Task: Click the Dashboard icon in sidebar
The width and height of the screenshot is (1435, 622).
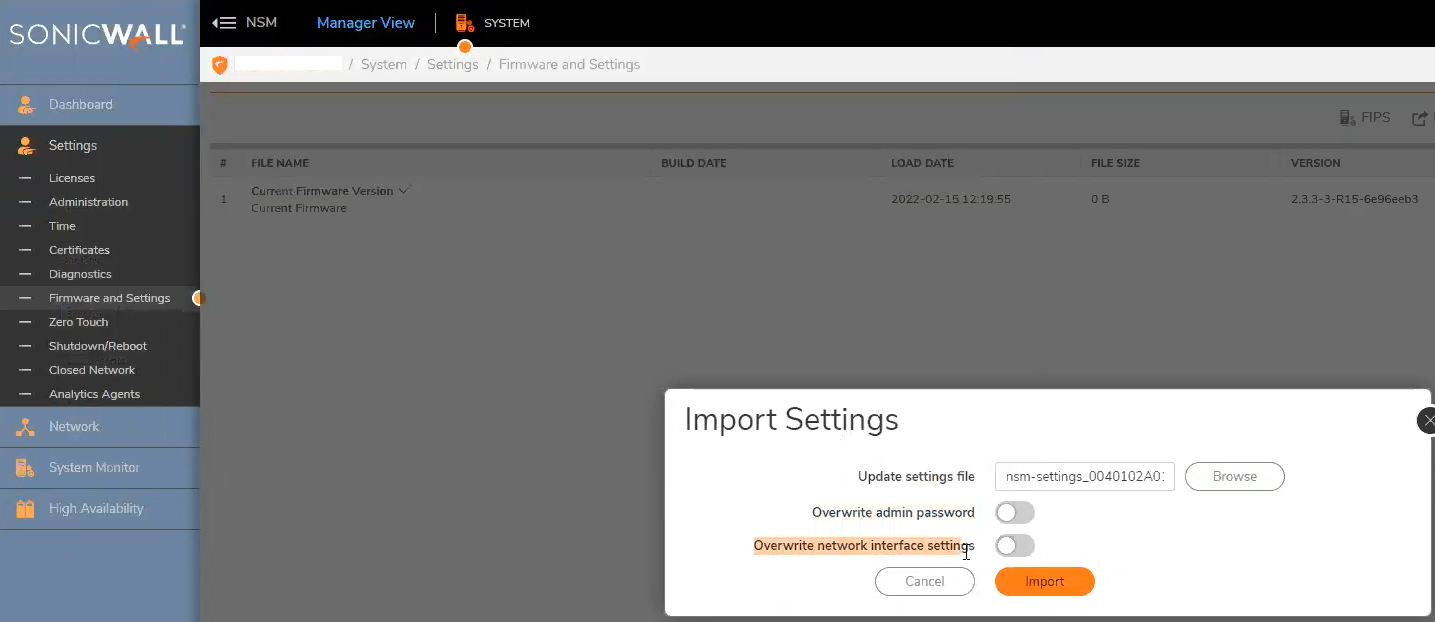Action: 26,105
